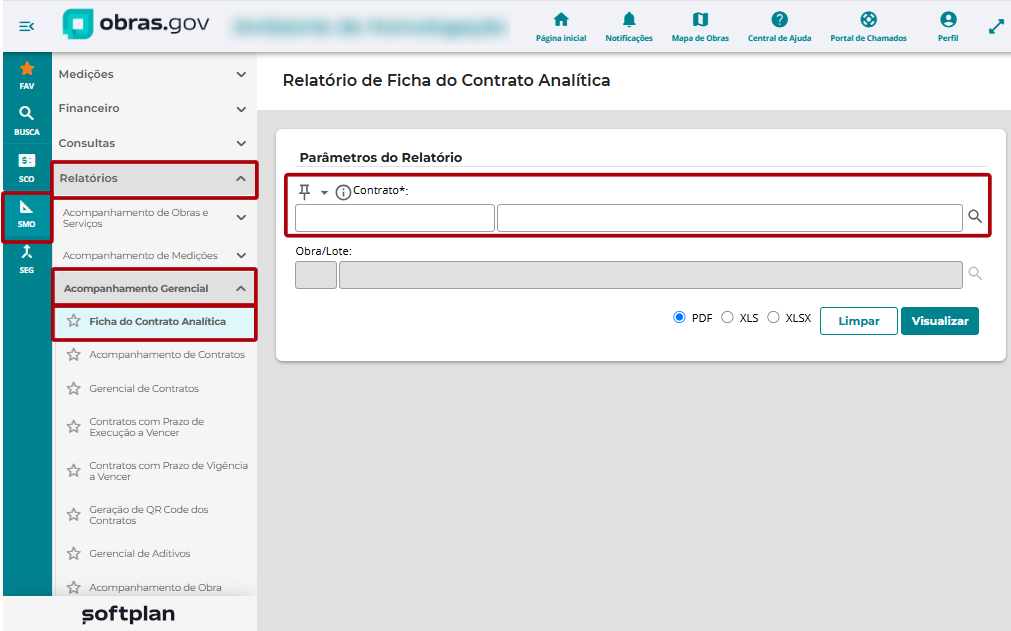Click the Obra/Lote description field
Image resolution: width=1011 pixels, height=631 pixels.
click(651, 275)
